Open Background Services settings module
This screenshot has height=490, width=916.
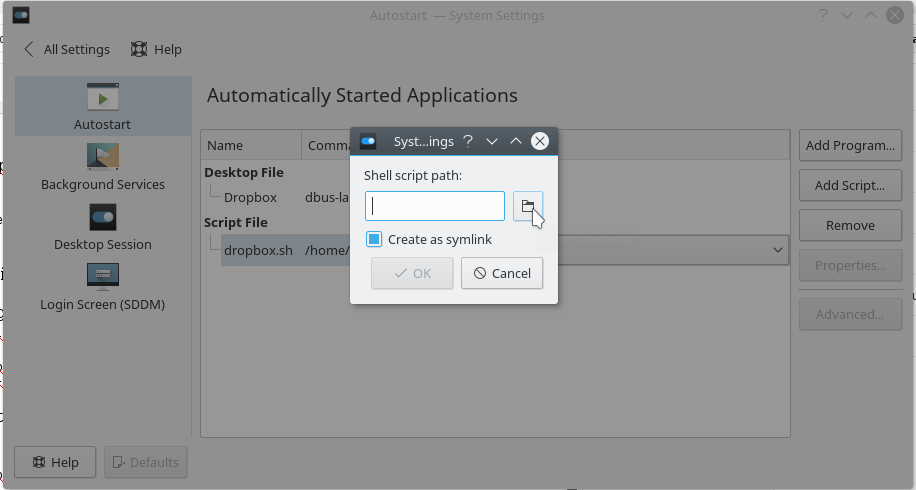(103, 167)
